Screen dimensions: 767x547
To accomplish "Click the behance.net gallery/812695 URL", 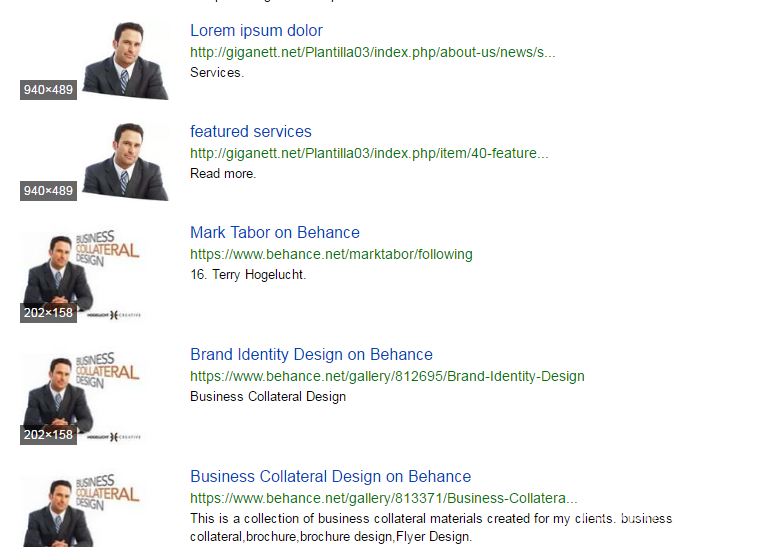I will tap(387, 376).
